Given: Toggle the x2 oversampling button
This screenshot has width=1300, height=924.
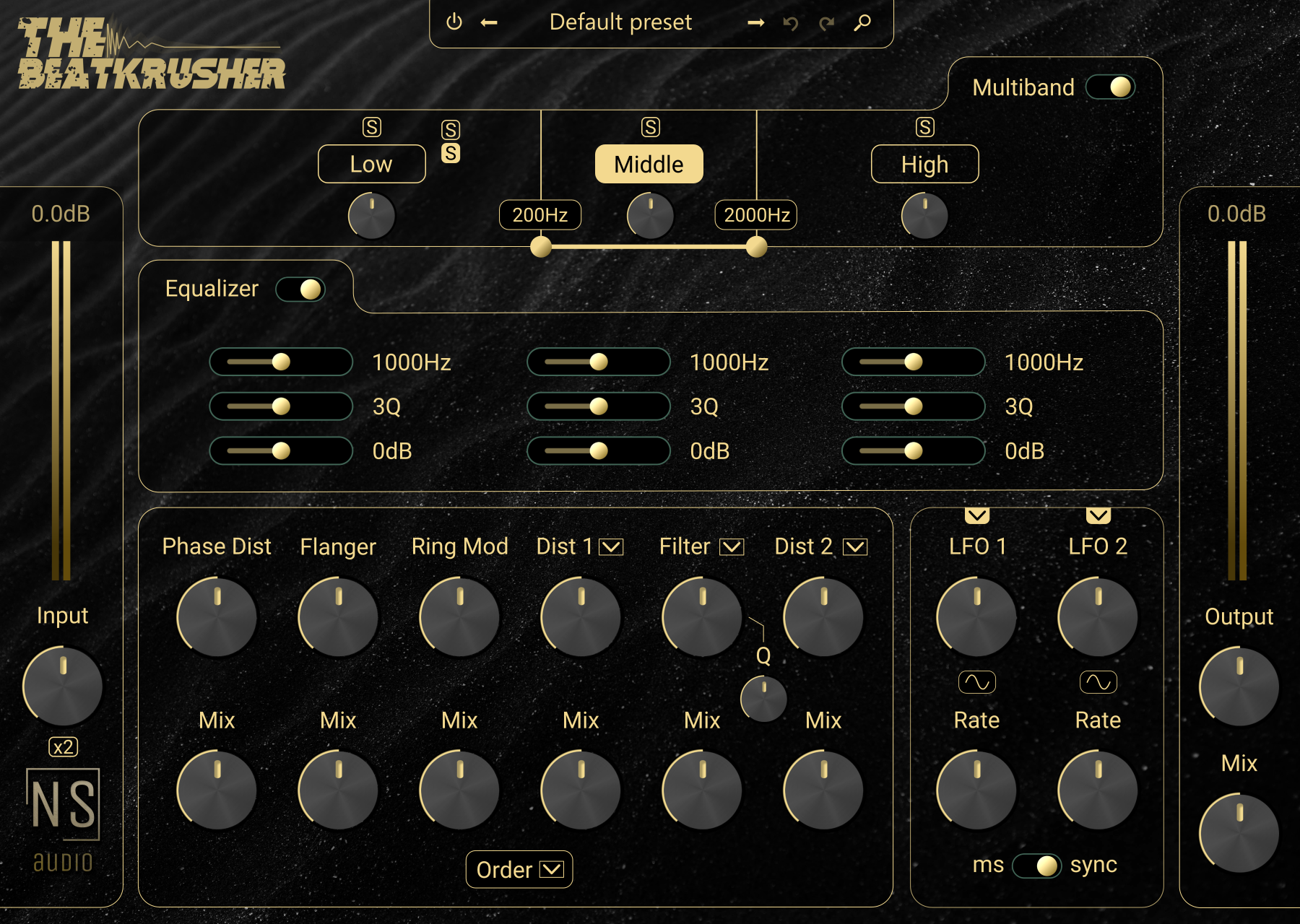Looking at the screenshot, I should coord(64,746).
